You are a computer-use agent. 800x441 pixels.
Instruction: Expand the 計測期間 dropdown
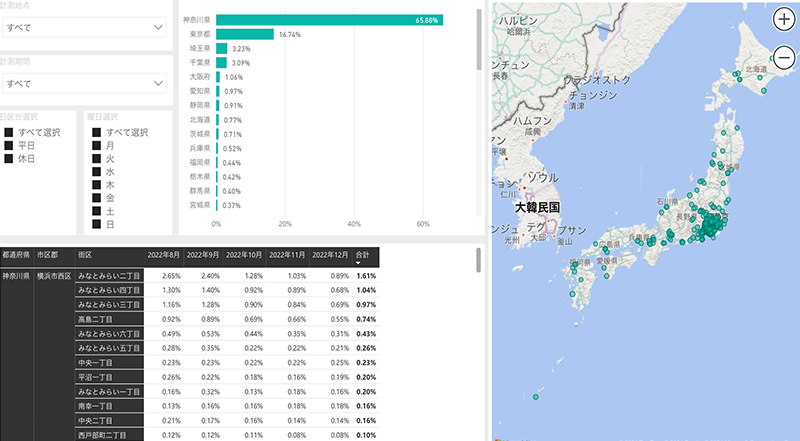pyautogui.click(x=83, y=83)
